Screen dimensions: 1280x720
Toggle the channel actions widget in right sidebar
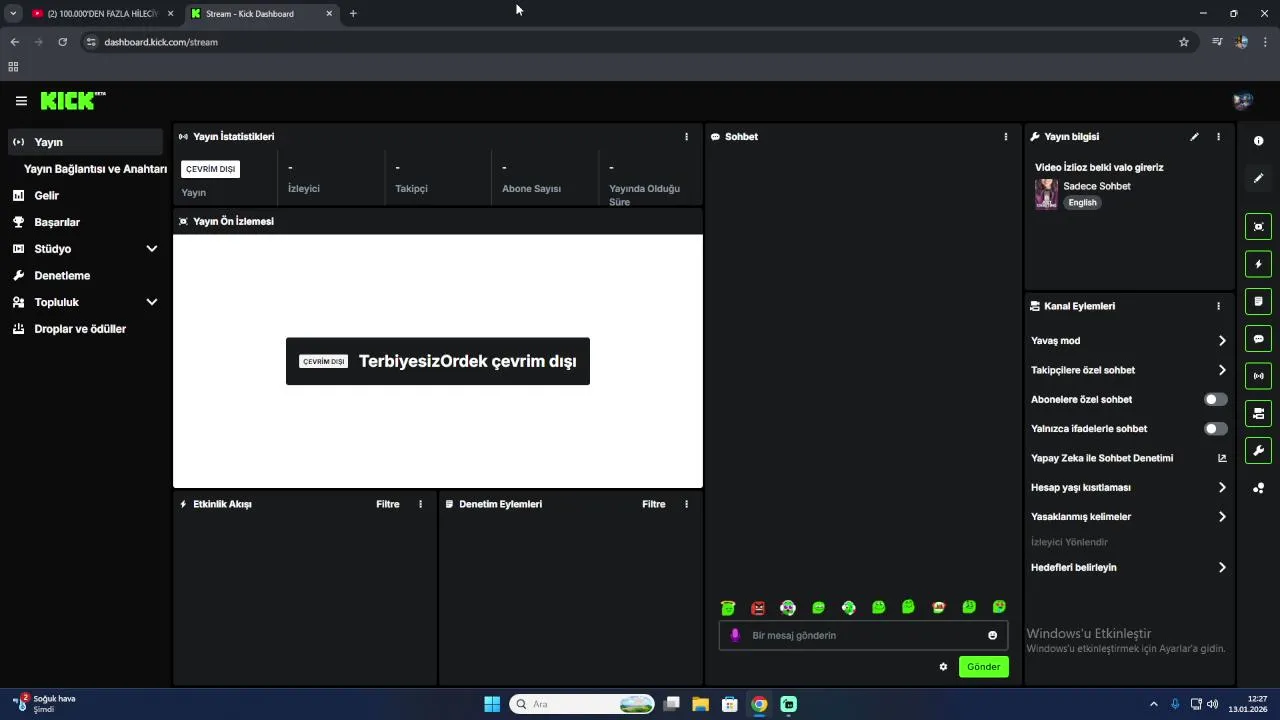pos(1258,413)
